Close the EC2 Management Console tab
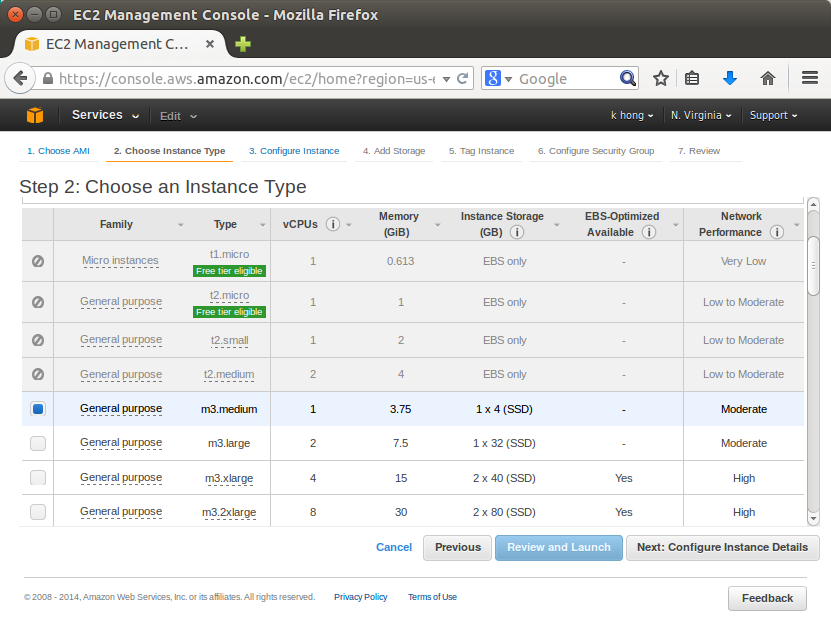The image size is (831, 617). [x=210, y=44]
